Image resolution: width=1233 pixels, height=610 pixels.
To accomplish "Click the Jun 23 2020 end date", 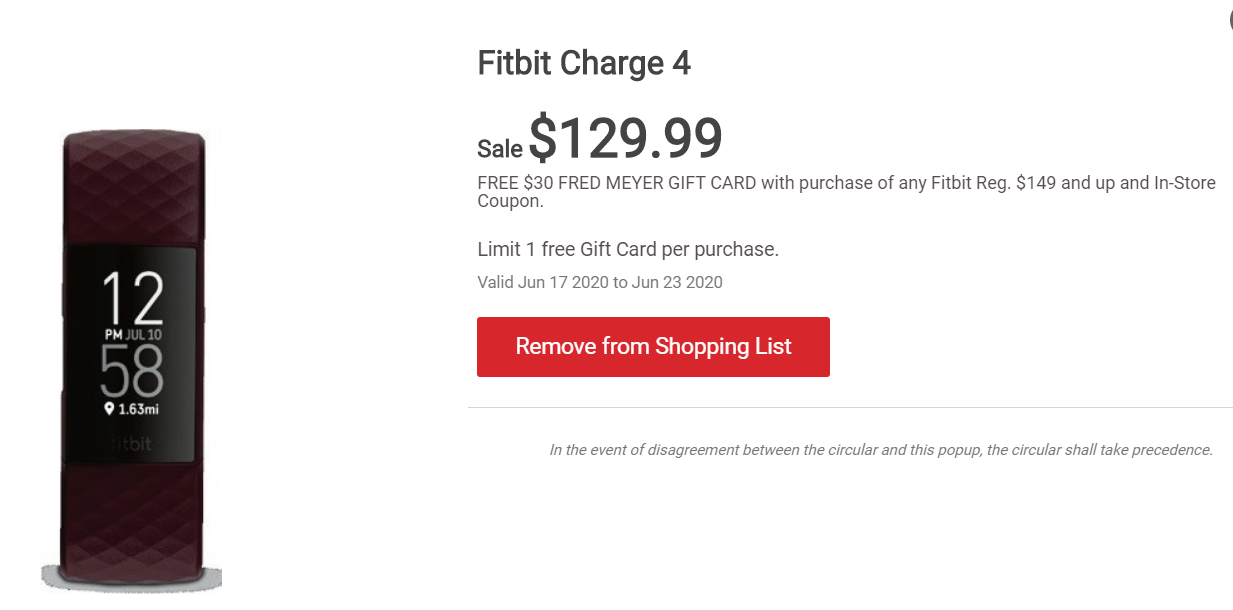I will click(677, 282).
